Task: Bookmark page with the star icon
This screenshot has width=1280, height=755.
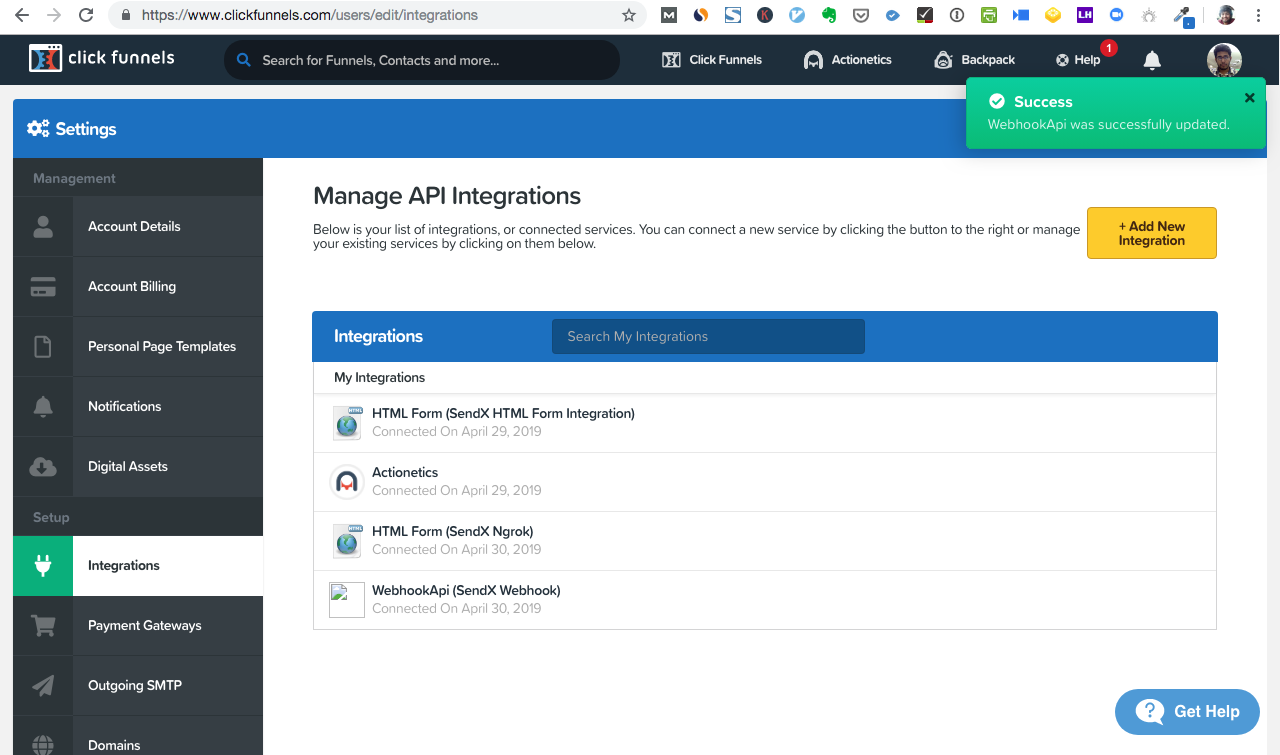Action: pyautogui.click(x=628, y=15)
